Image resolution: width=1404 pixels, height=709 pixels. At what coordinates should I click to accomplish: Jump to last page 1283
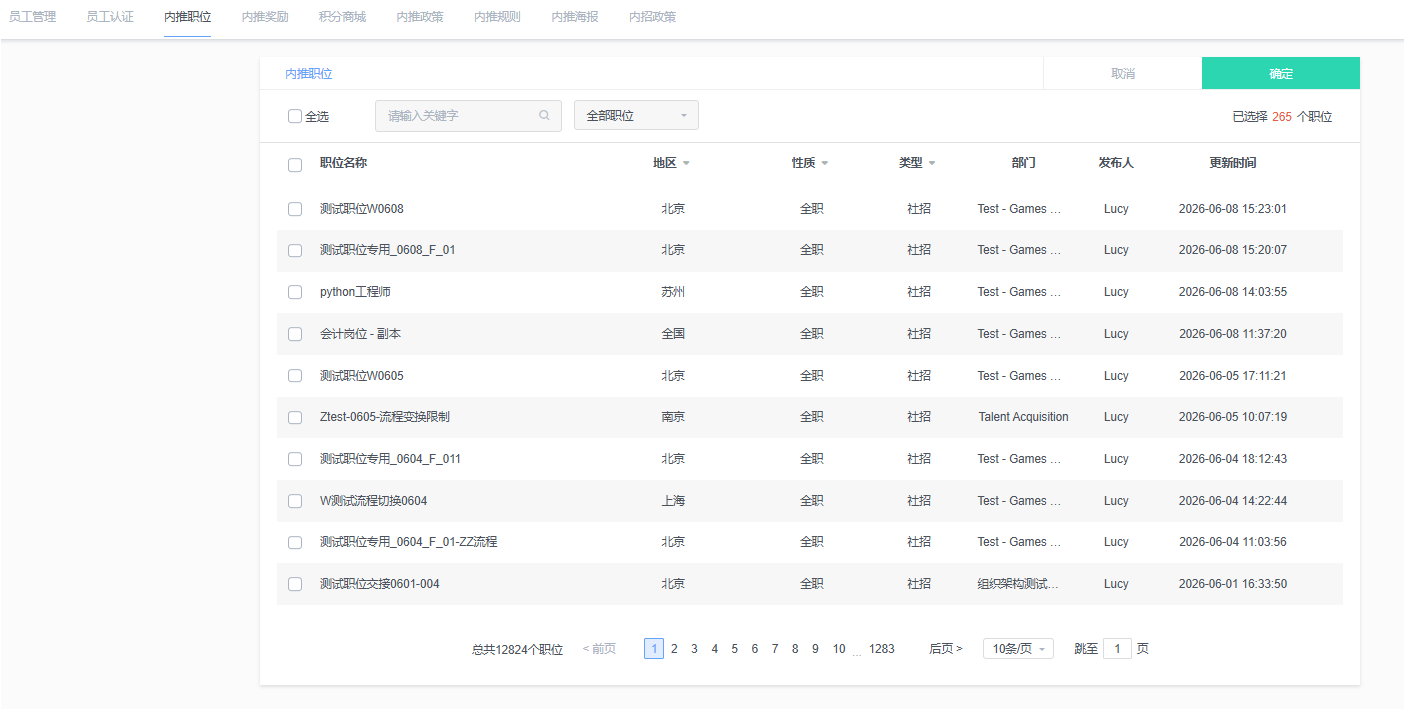882,649
